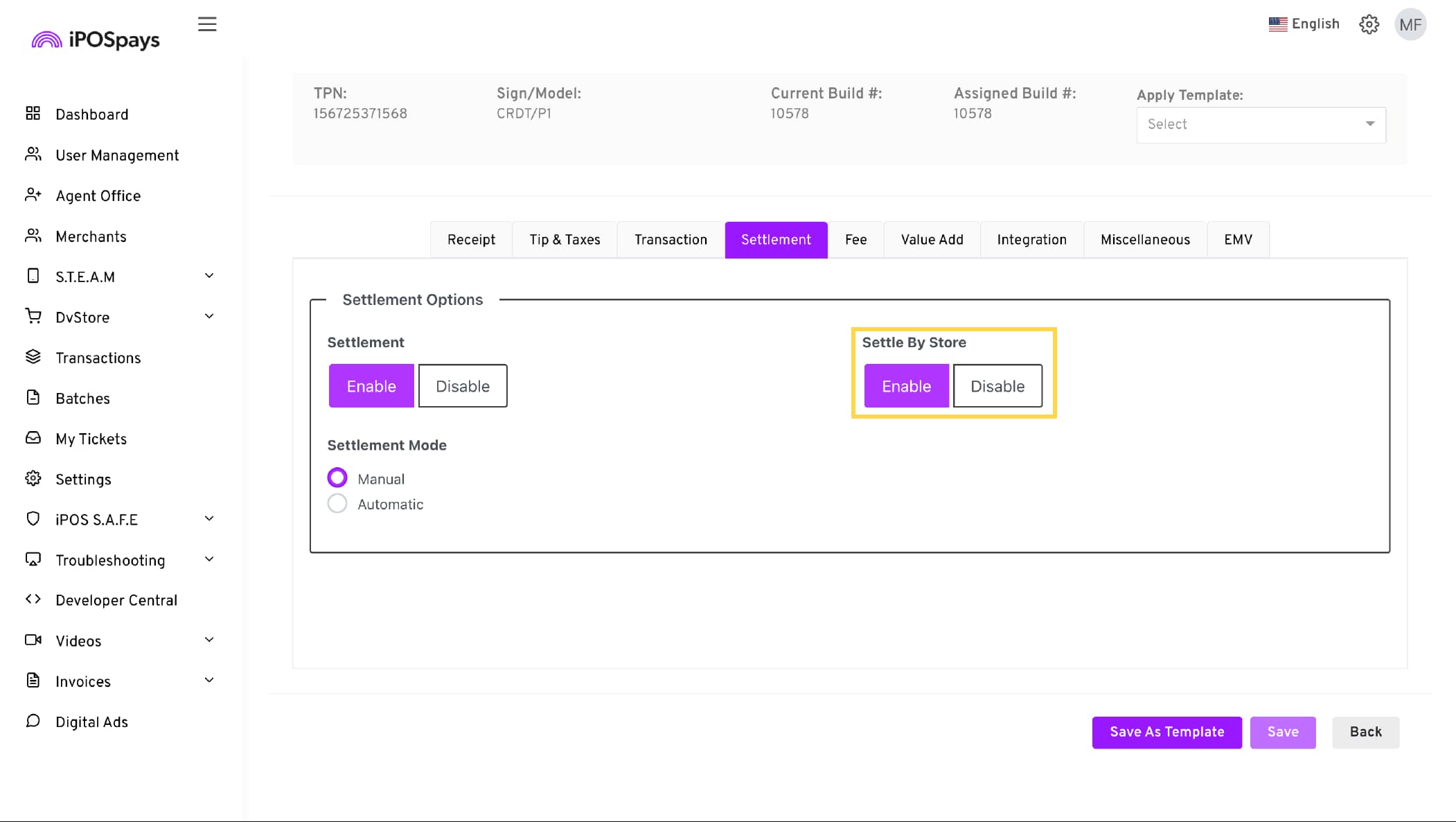The image size is (1456, 822).
Task: Change language from English selector
Action: click(1304, 24)
